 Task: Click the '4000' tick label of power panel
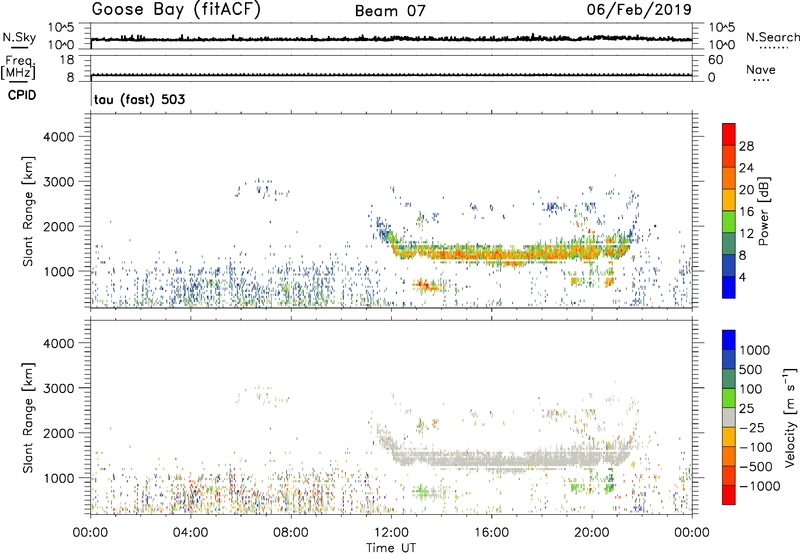pyautogui.click(x=59, y=137)
